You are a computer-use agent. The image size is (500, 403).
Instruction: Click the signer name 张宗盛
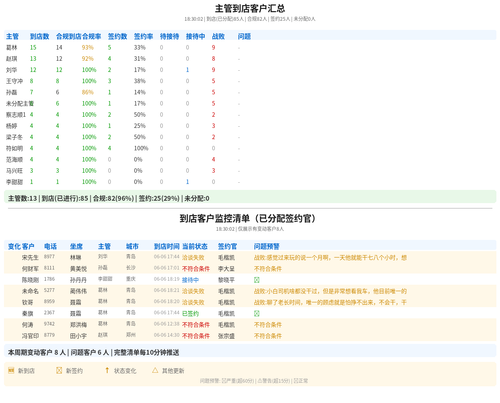(226, 336)
